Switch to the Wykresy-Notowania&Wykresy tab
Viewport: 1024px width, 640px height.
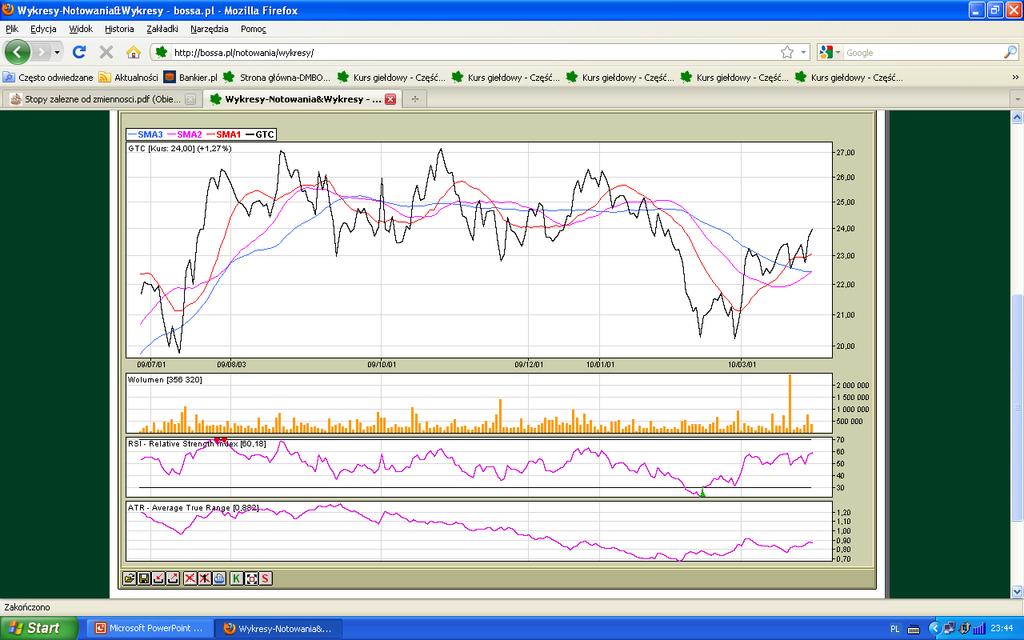click(302, 99)
